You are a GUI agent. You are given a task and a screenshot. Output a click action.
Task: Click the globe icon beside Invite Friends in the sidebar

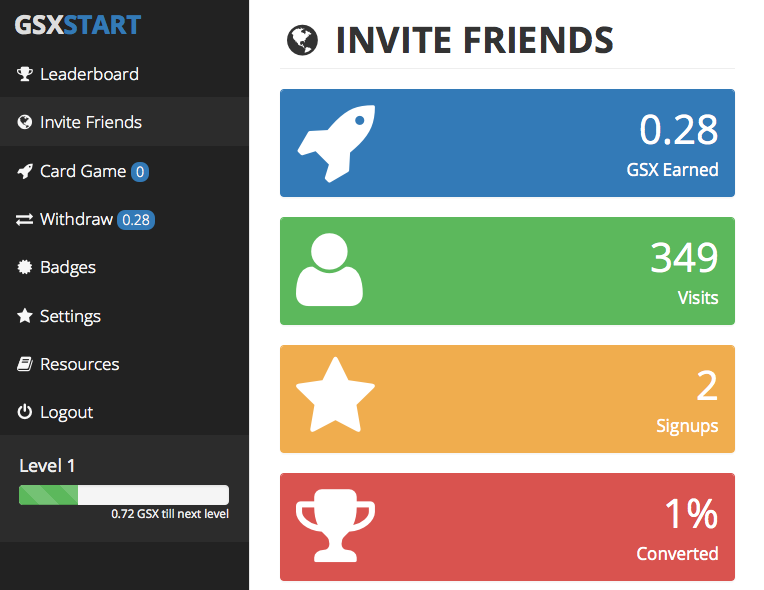24,122
